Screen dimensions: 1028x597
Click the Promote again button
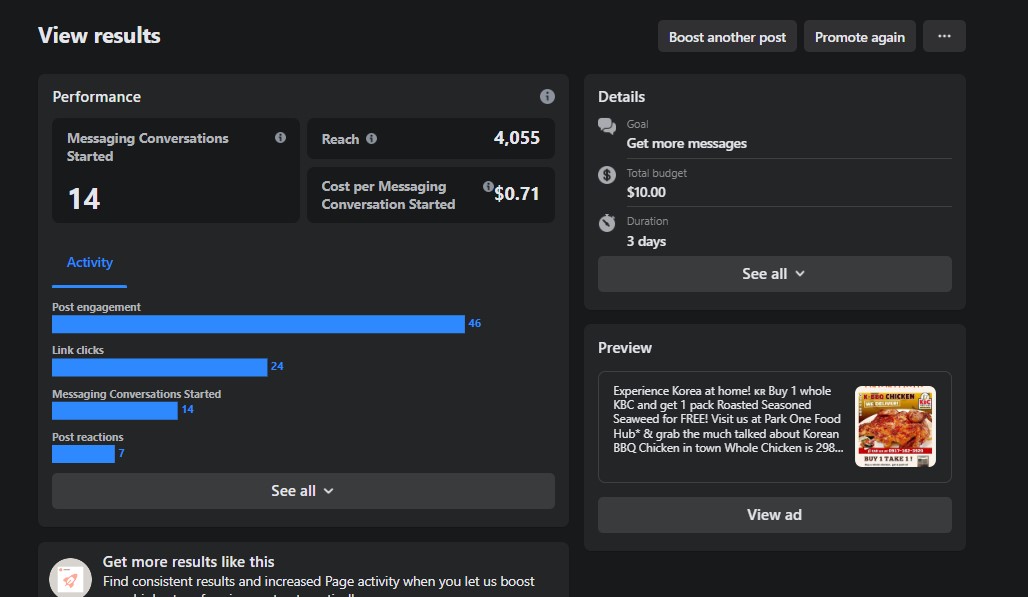click(859, 37)
